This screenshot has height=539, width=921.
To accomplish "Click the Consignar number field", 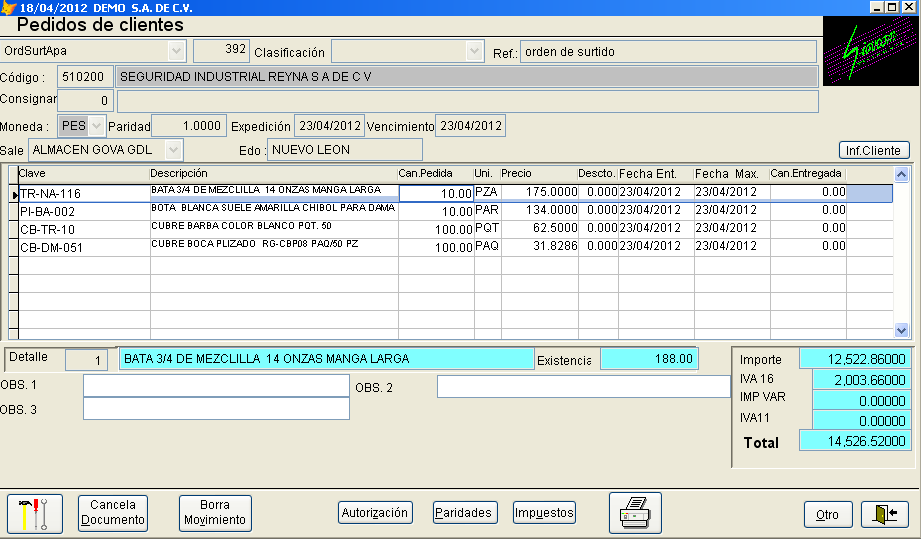I will coord(84,100).
